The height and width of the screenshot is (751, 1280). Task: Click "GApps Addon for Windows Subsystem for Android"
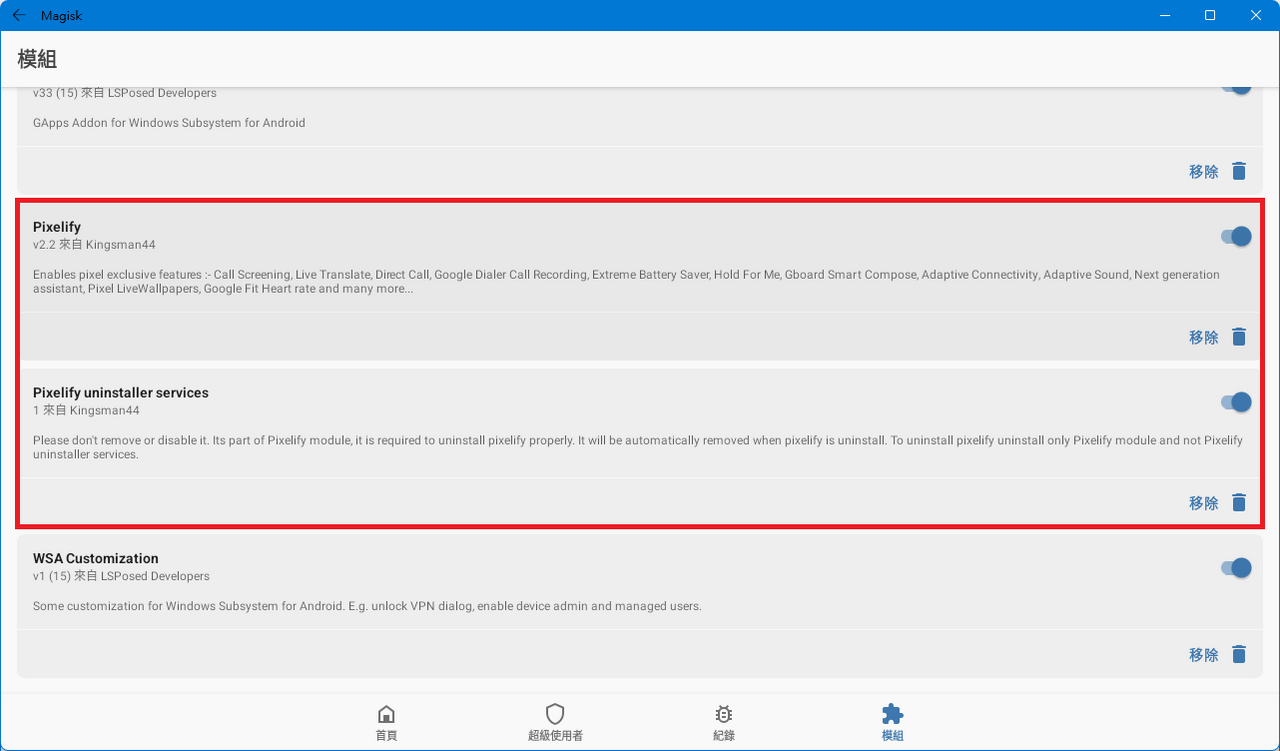click(169, 123)
